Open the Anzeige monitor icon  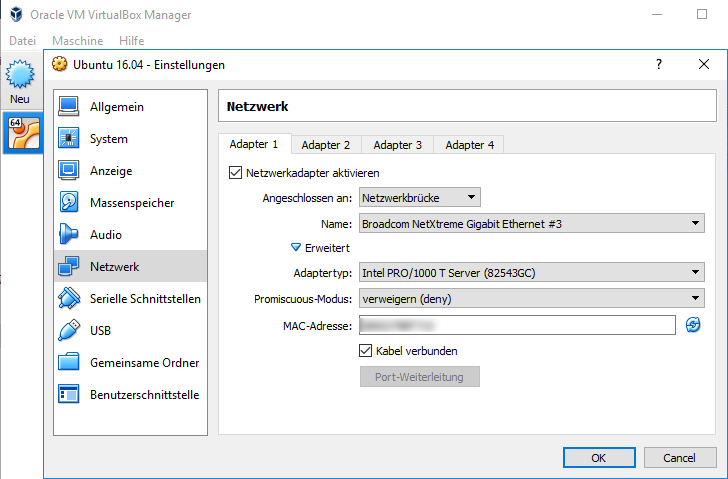pos(69,170)
